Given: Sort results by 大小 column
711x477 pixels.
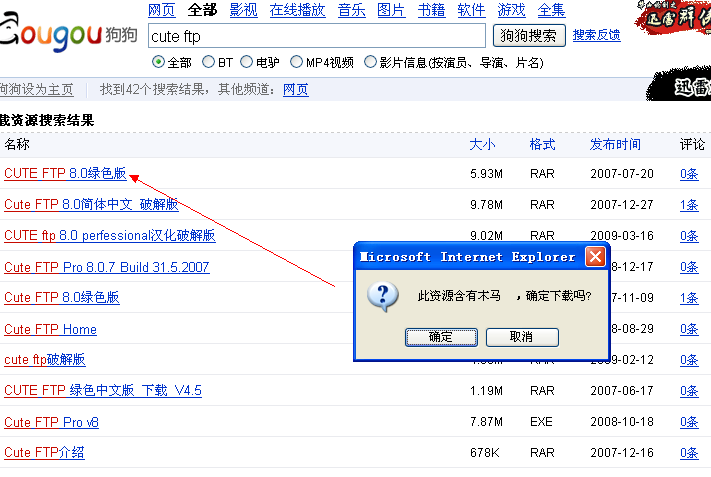Looking at the screenshot, I should [x=482, y=145].
